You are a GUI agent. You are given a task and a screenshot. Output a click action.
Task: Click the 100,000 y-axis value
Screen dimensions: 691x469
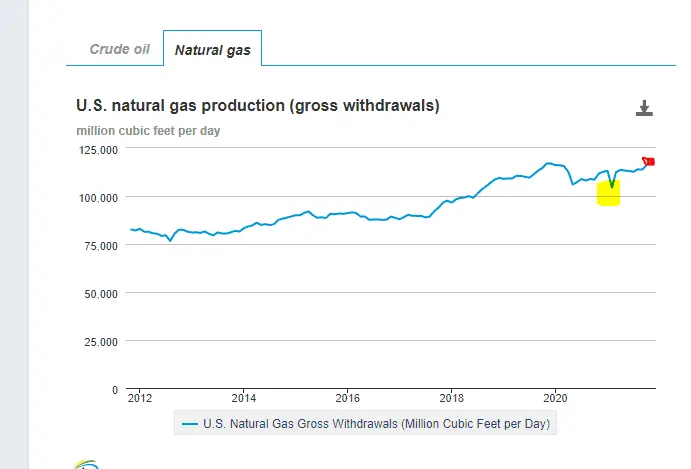point(98,197)
